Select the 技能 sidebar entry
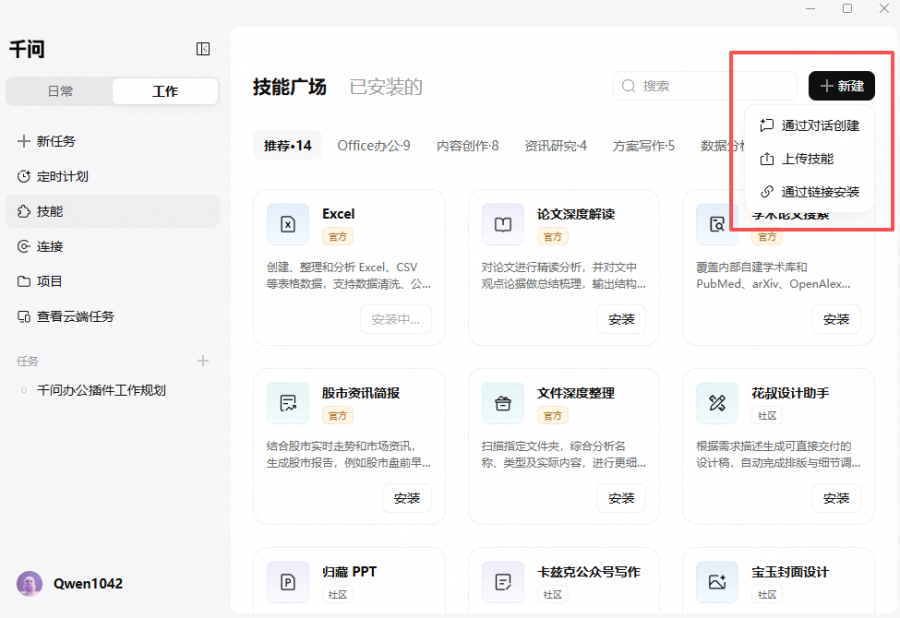 pyautogui.click(x=112, y=211)
